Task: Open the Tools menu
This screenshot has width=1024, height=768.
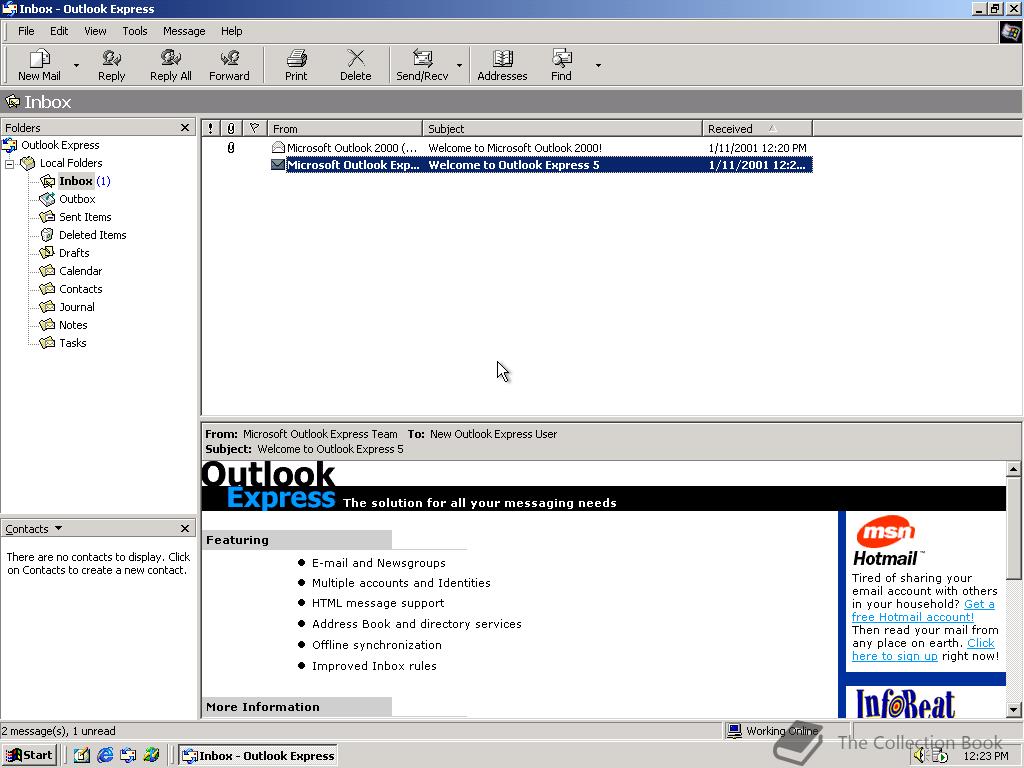Action: [x=135, y=31]
